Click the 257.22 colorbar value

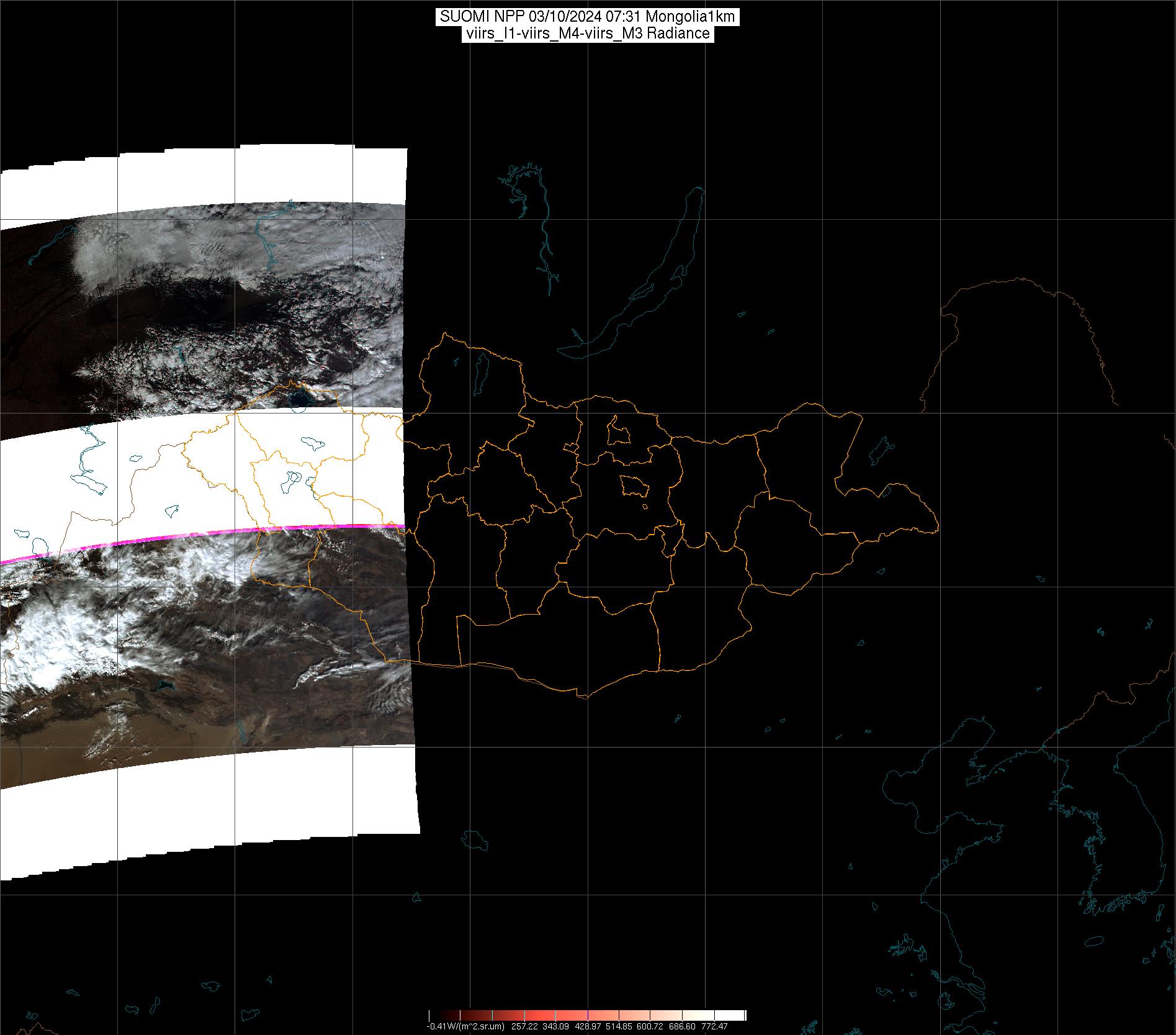[523, 1027]
